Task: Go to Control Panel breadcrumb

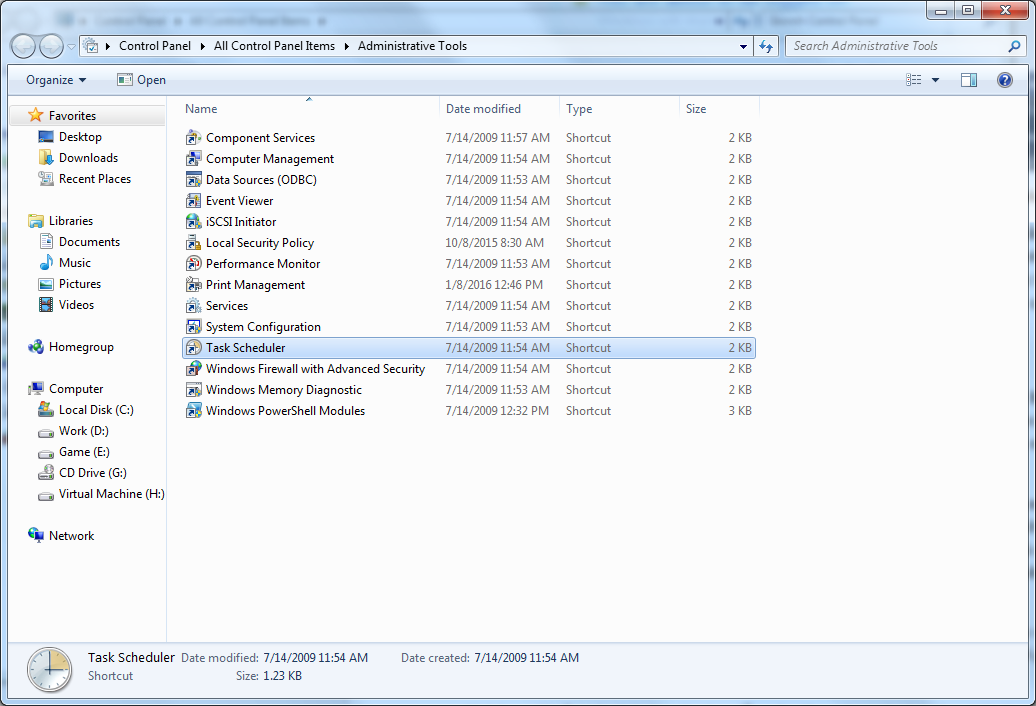Action: (155, 46)
